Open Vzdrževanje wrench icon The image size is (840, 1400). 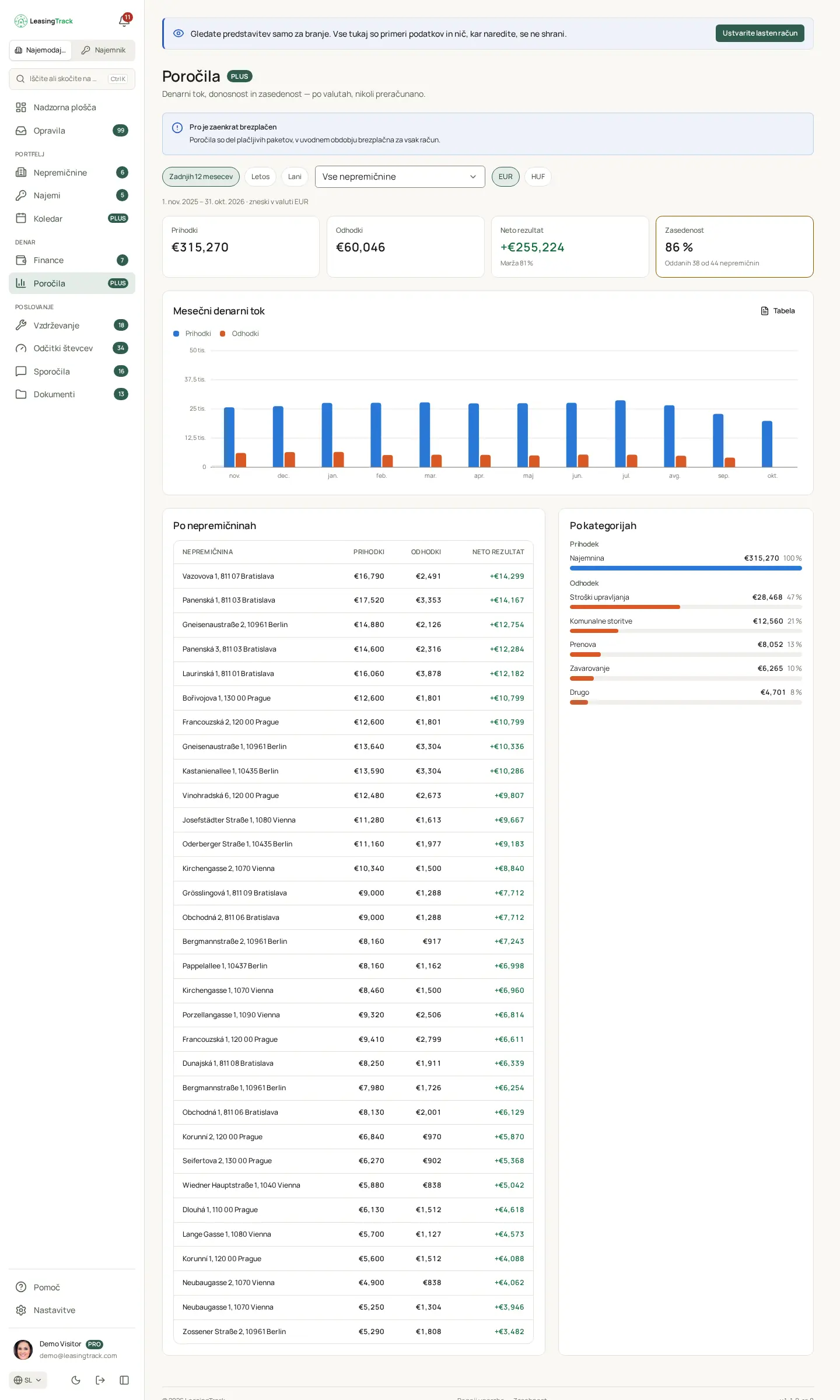click(21, 325)
